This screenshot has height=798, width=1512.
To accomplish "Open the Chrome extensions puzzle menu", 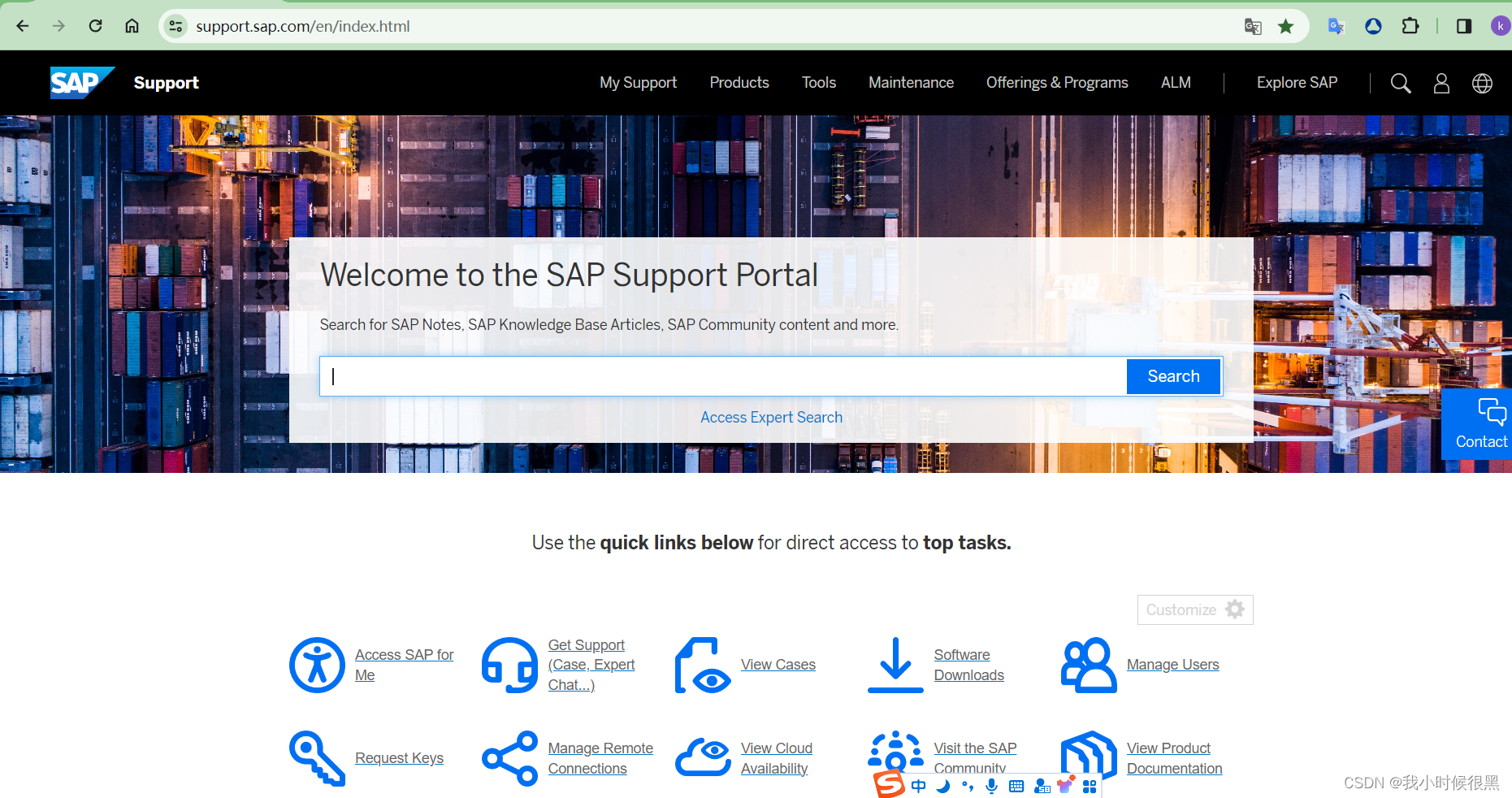I will (1411, 25).
